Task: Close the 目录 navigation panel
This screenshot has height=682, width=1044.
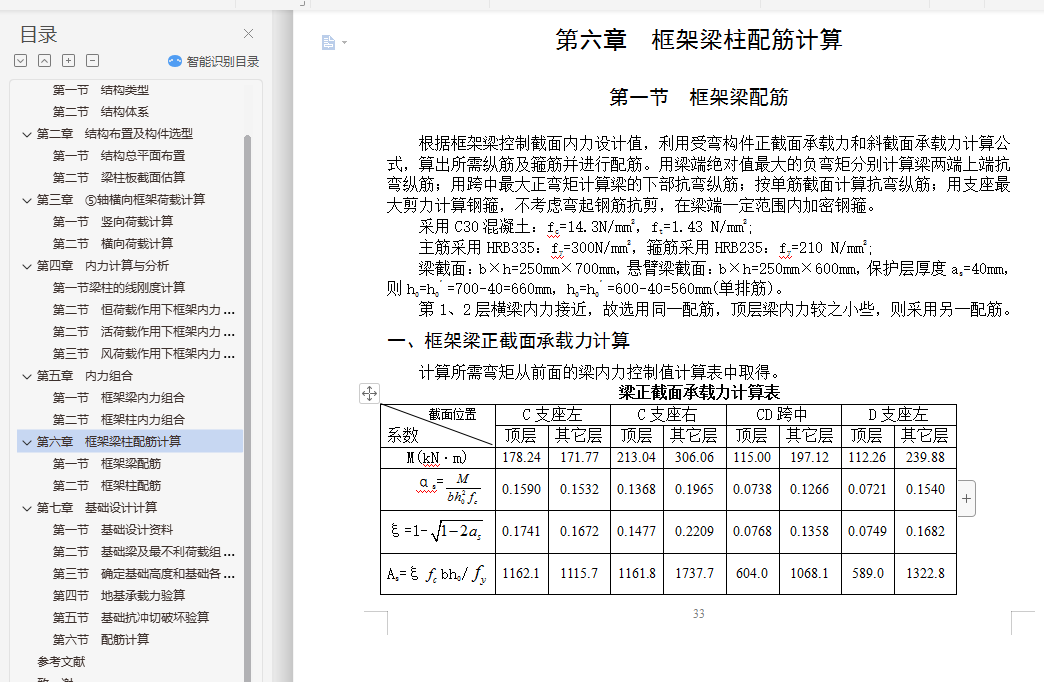Action: point(248,34)
